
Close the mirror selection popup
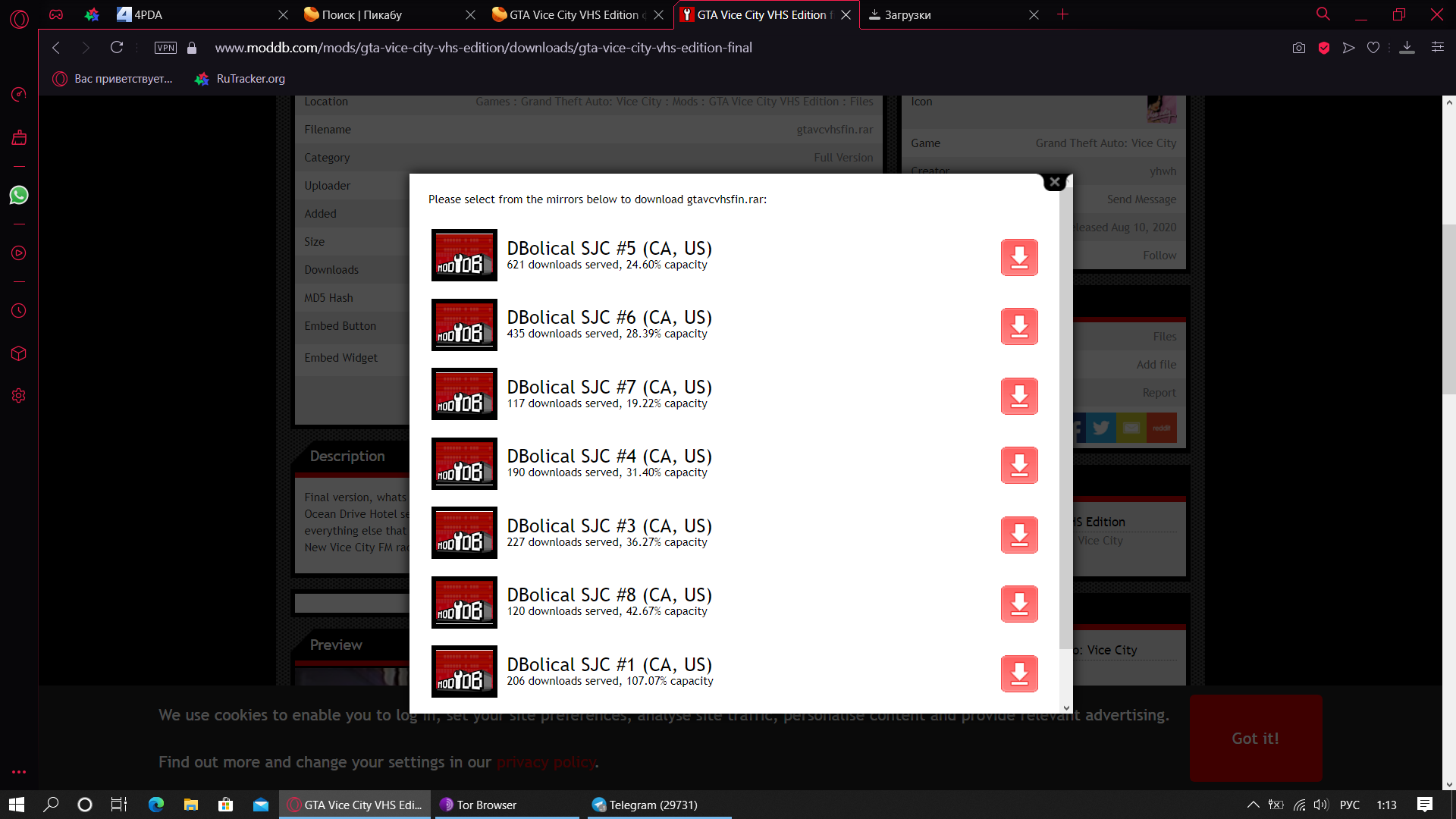(x=1054, y=182)
